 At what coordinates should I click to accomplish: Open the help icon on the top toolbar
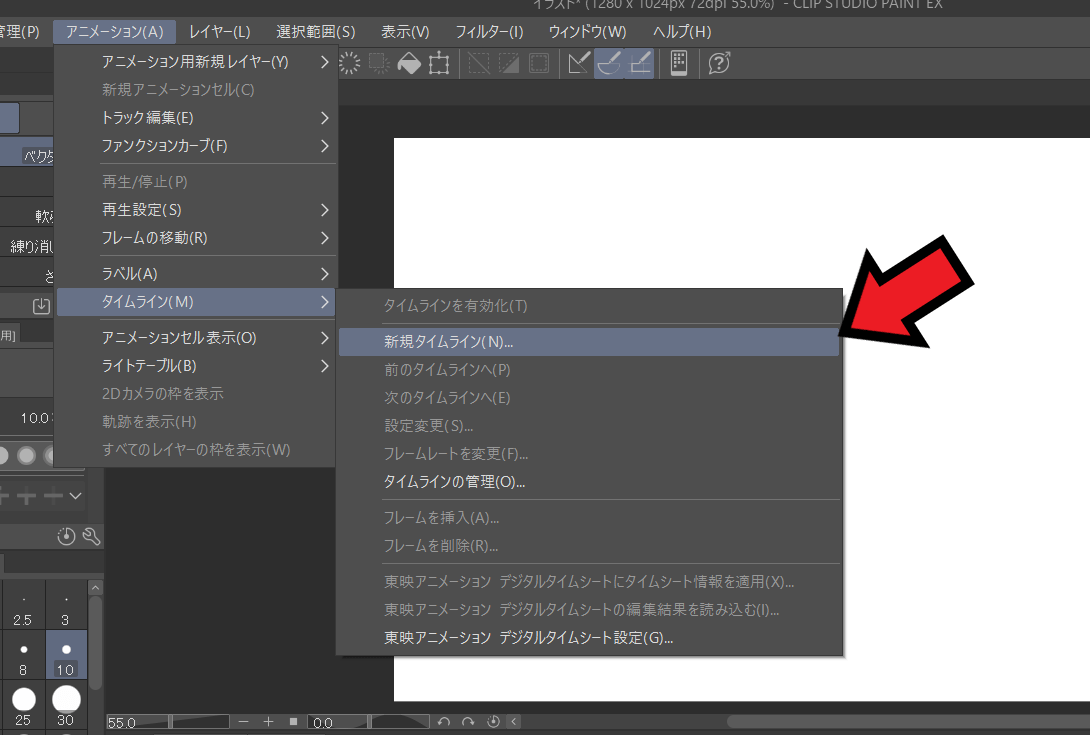[x=720, y=62]
